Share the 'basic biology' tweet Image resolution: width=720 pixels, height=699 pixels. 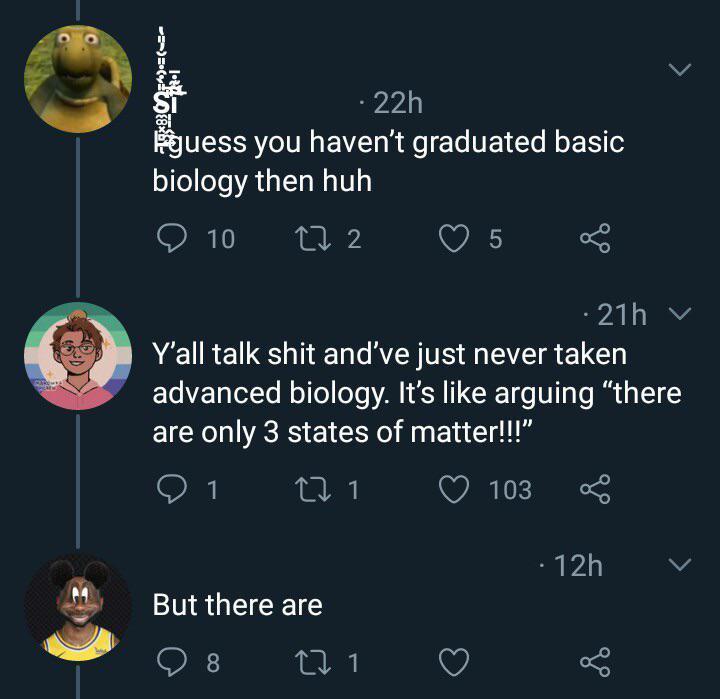[594, 238]
